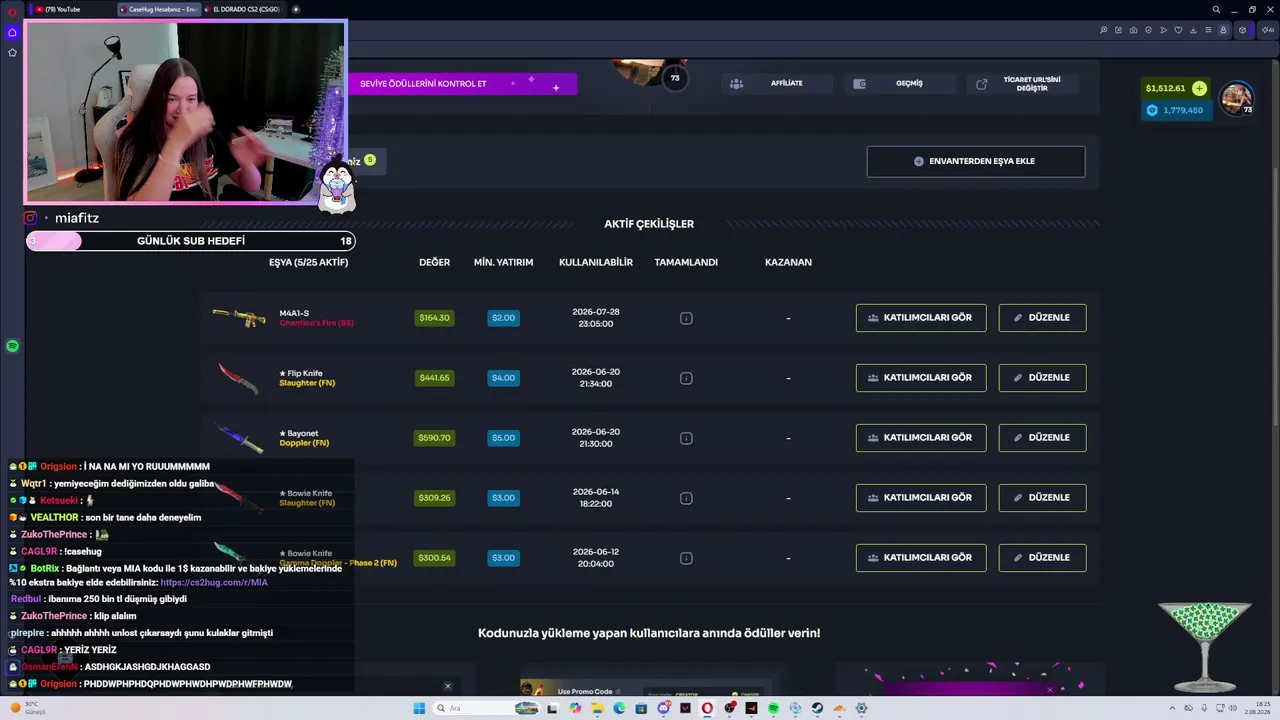Screen dimensions: 1280x720
Task: Open the browser tab search magnifier
Action: point(1216,9)
